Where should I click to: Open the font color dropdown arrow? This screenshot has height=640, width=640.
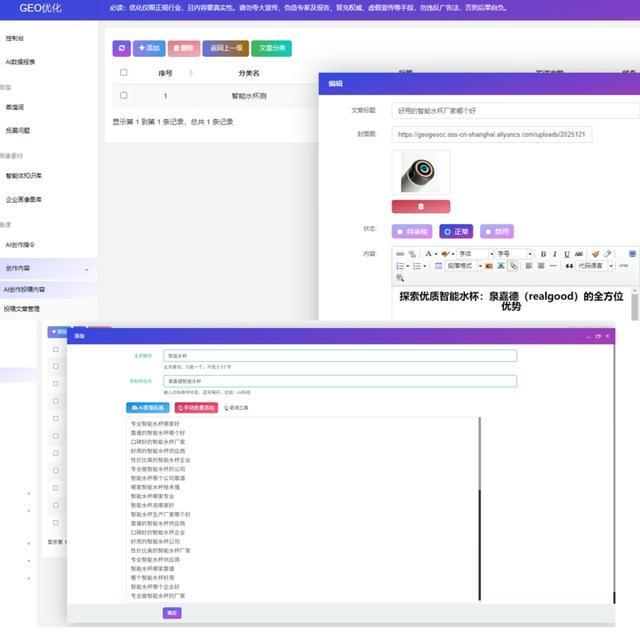[436, 254]
